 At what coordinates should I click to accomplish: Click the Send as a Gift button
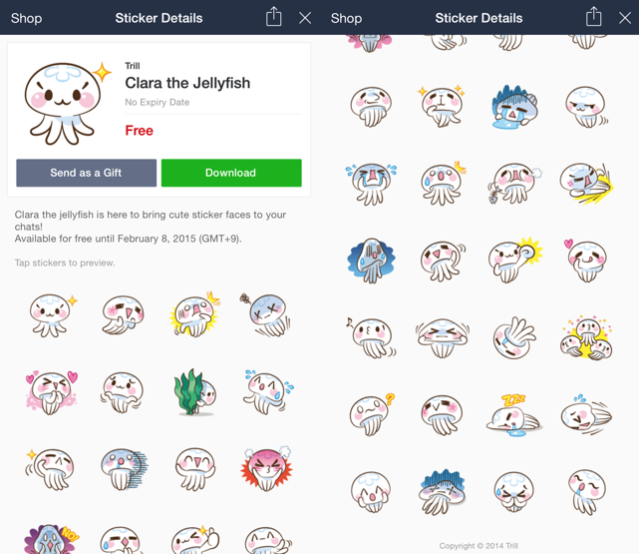tap(86, 173)
